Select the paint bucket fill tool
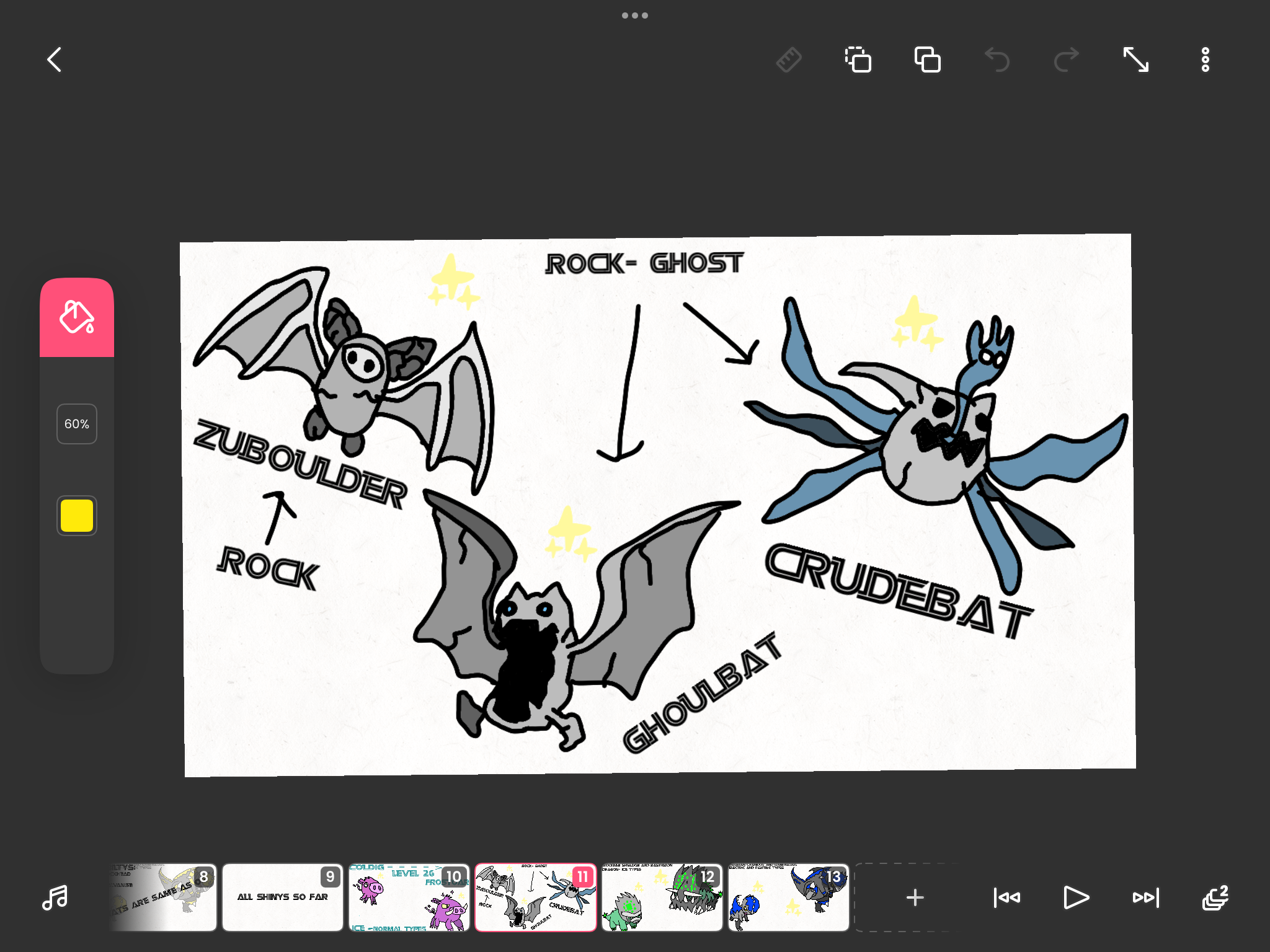The height and width of the screenshot is (952, 1270). click(x=77, y=317)
